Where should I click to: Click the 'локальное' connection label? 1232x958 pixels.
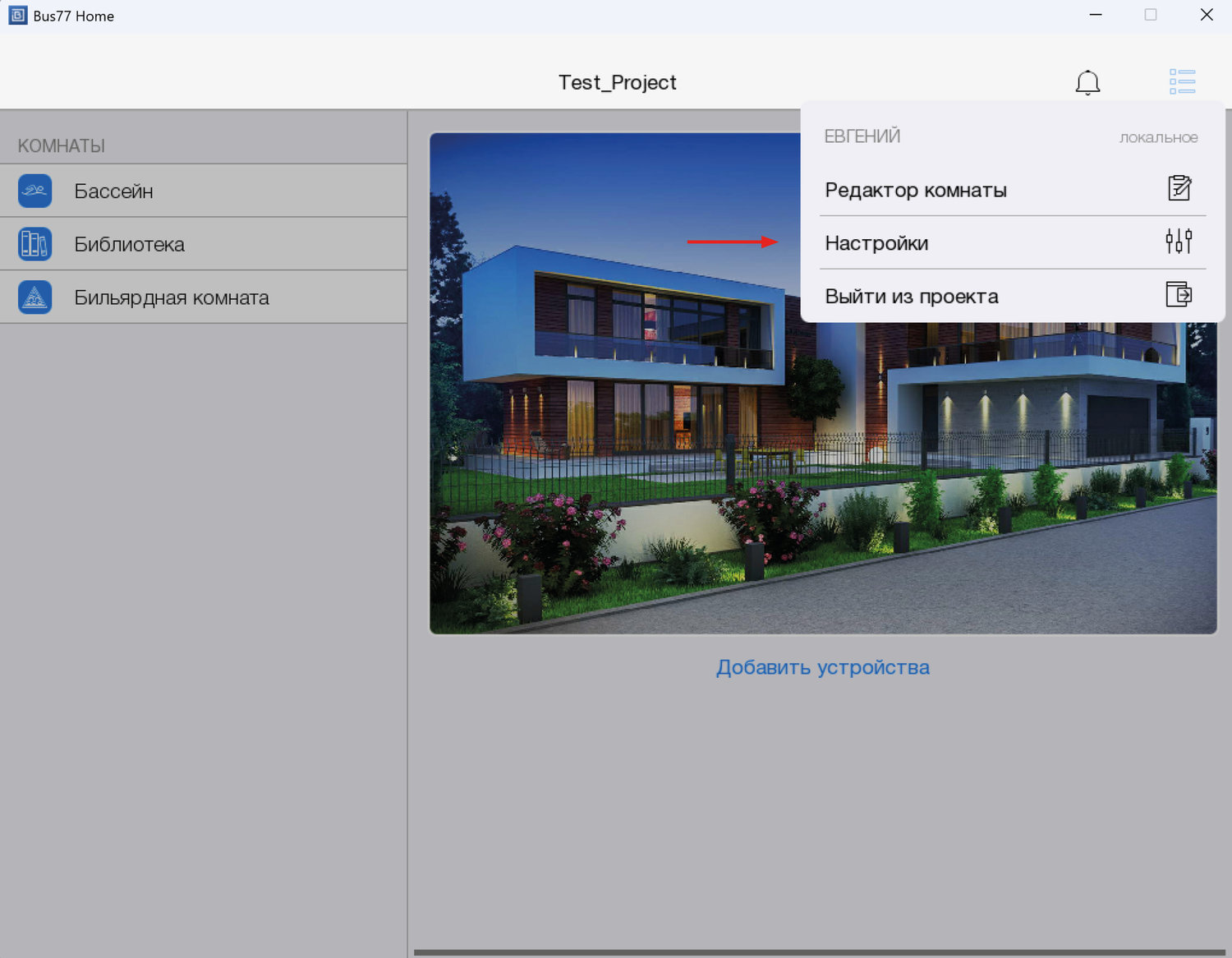pos(1158,137)
